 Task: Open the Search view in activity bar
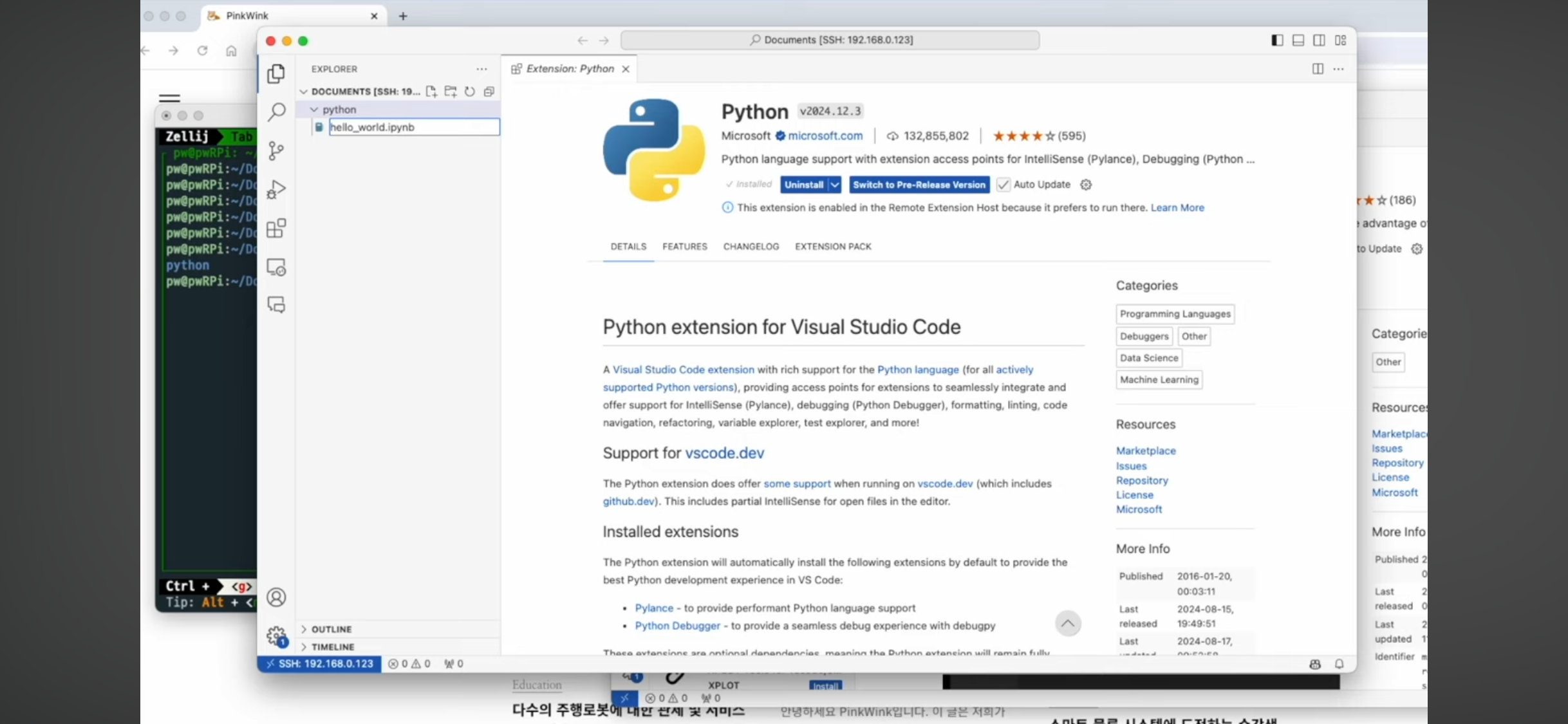[277, 112]
